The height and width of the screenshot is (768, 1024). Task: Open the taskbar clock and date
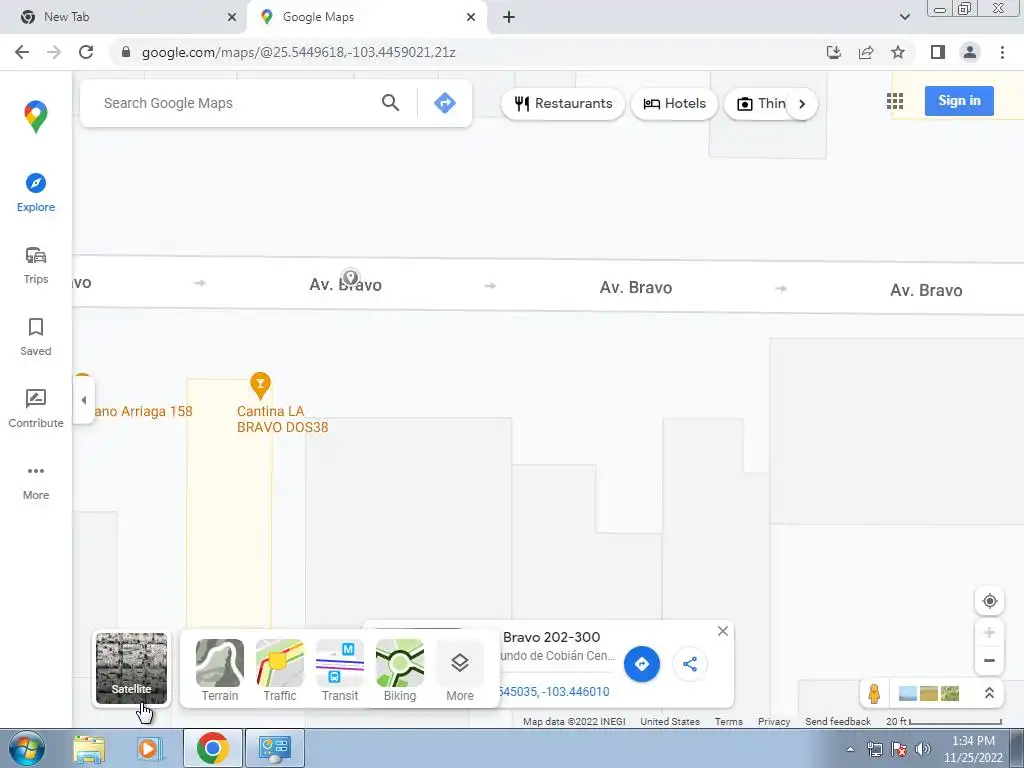(x=972, y=749)
